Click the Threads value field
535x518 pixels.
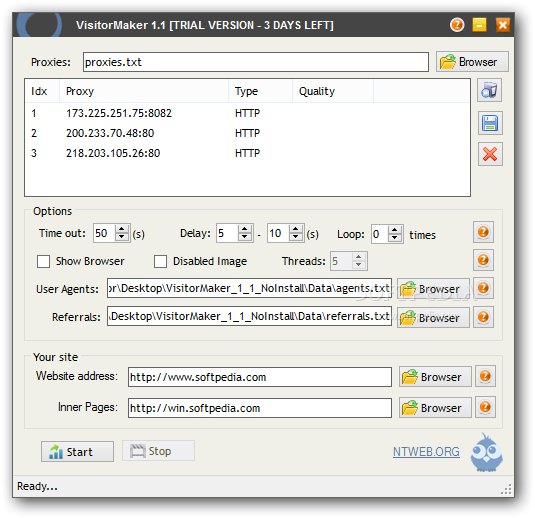(341, 261)
